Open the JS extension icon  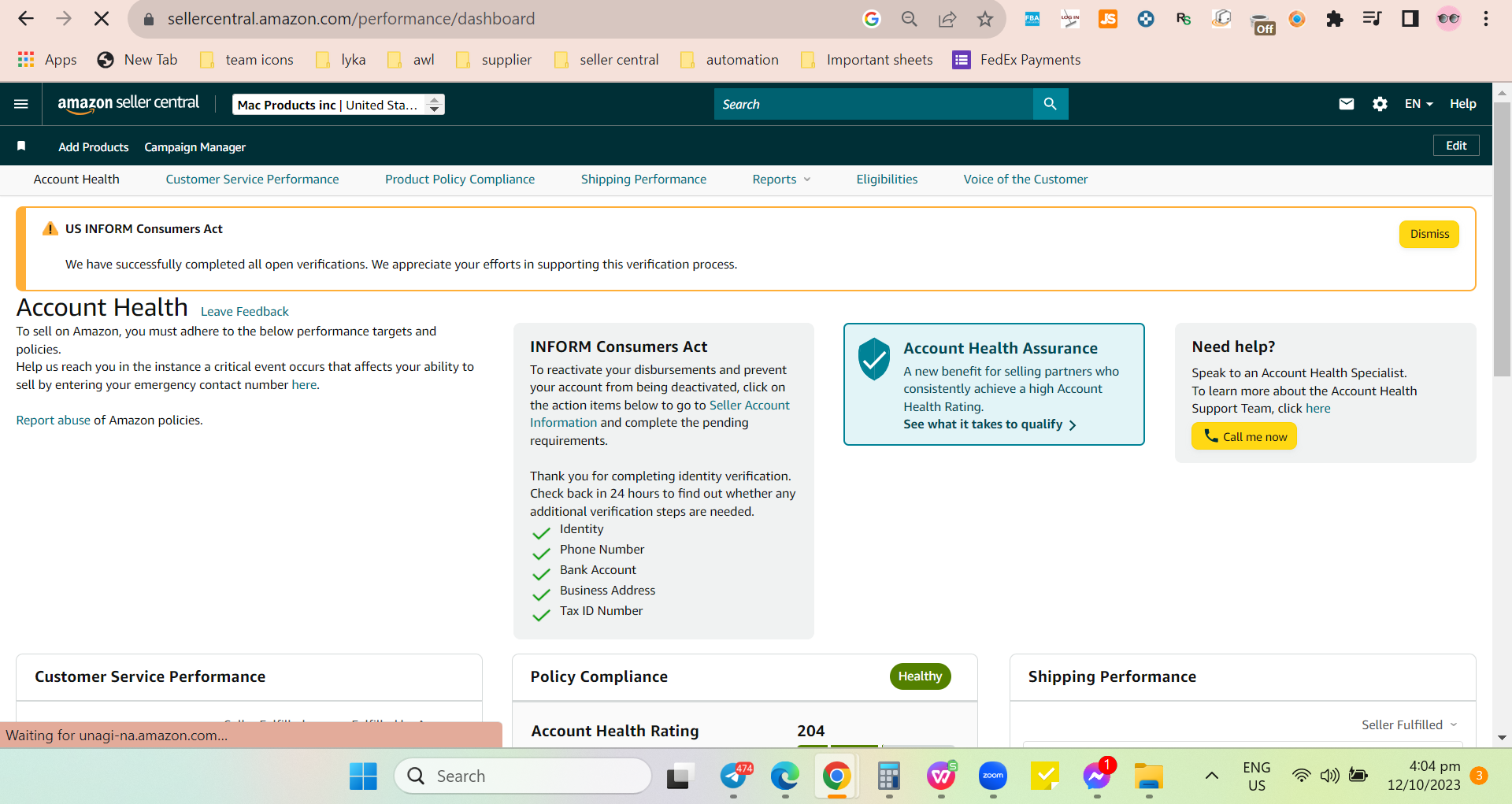1108,19
